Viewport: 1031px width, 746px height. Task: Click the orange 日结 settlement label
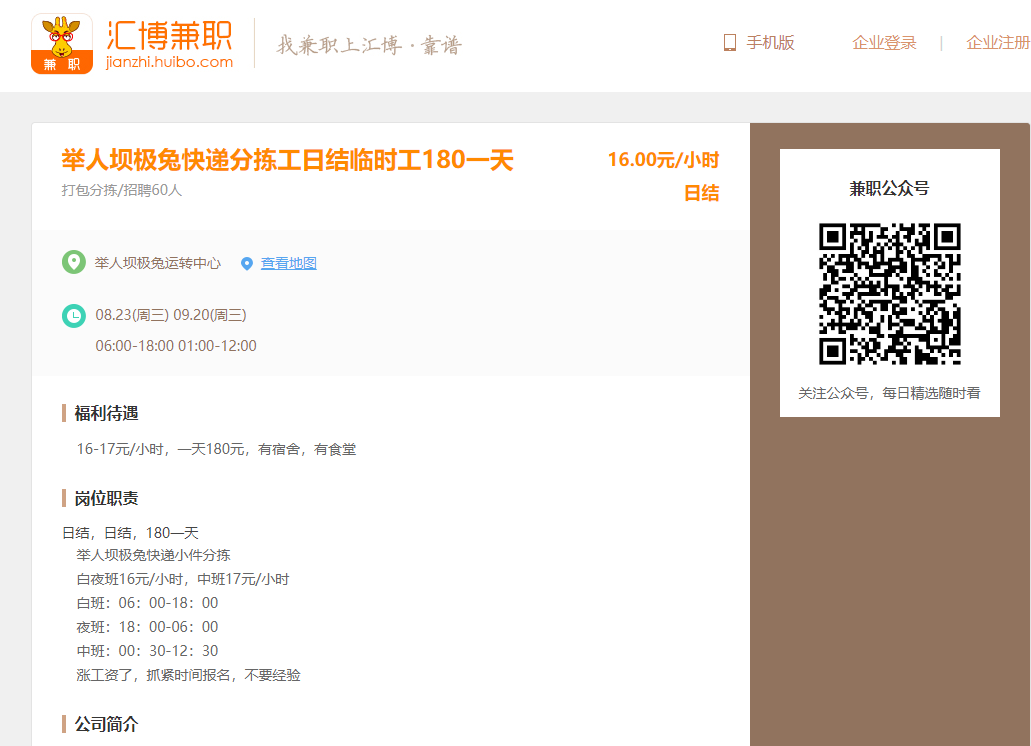(702, 193)
